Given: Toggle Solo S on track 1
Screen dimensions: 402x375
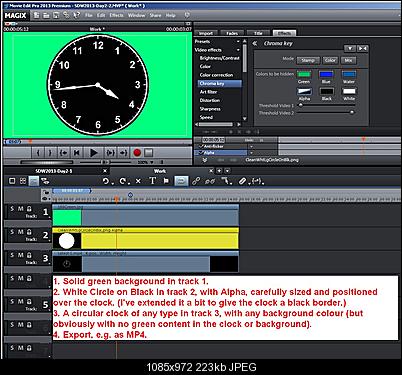Looking at the screenshot, I should click(12, 209).
